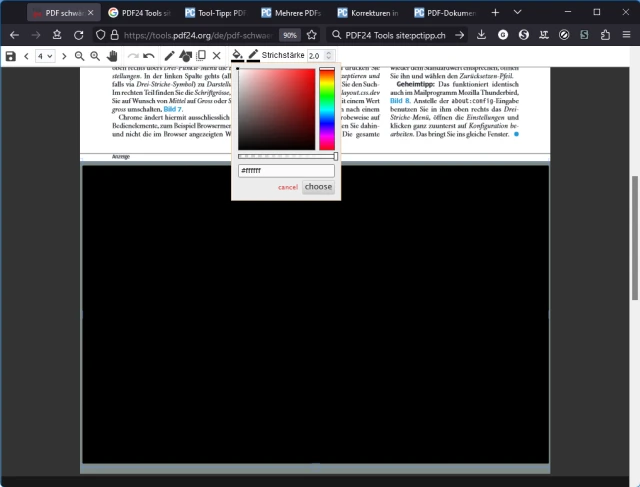This screenshot has height=487, width=640.
Task: Select the pencil drawing tool
Action: pos(169,56)
